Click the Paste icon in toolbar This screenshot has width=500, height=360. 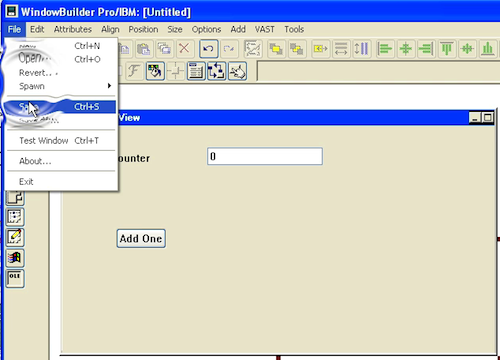[144, 49]
